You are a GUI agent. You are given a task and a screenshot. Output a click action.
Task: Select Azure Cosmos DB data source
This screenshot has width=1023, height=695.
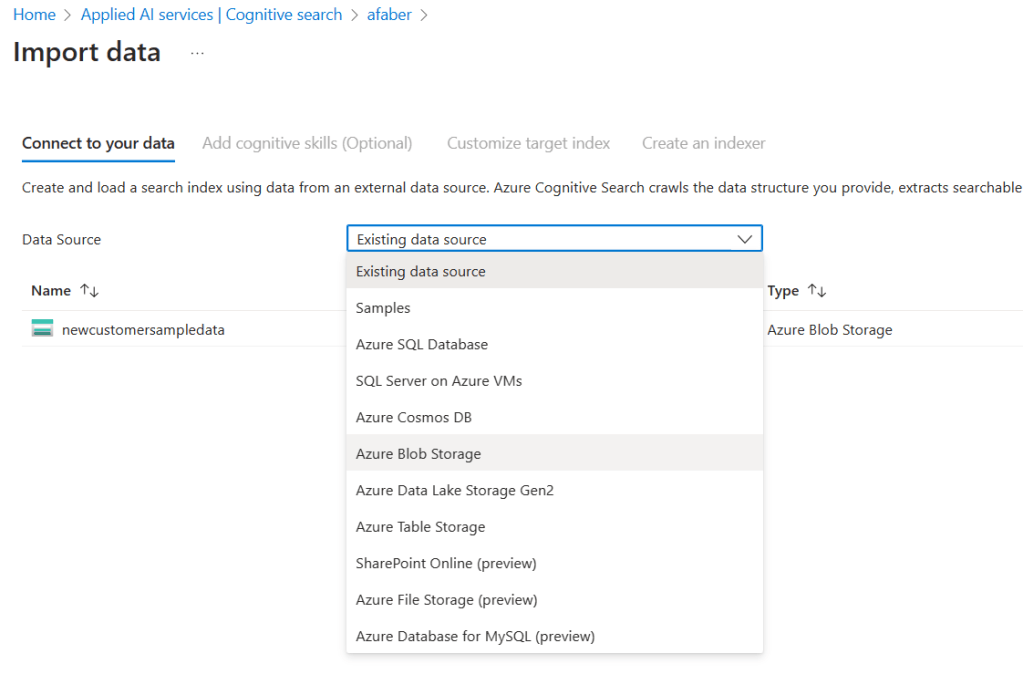tap(413, 417)
